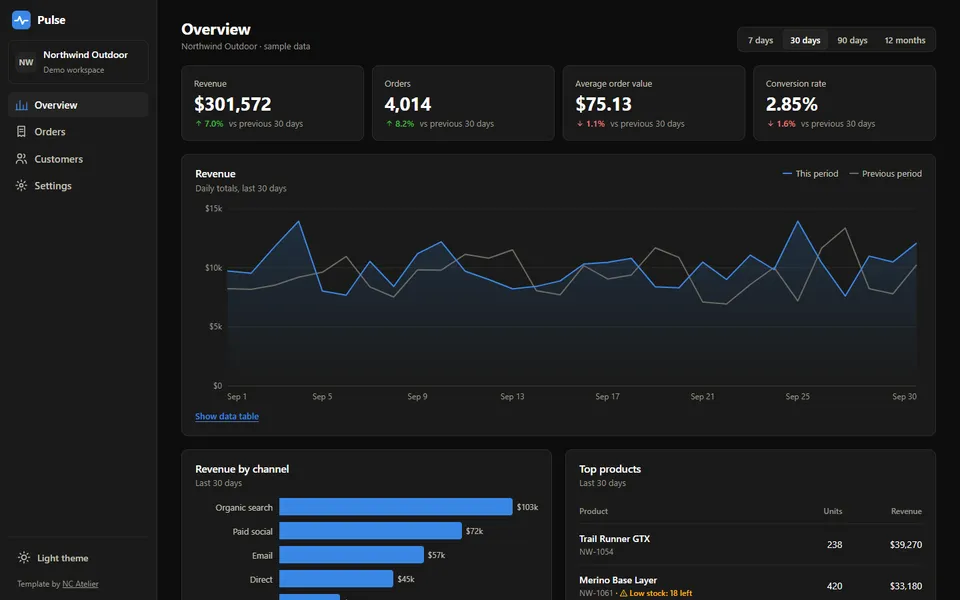
Task: Click the Conversion rate value 2.85%
Action: pyautogui.click(x=792, y=105)
